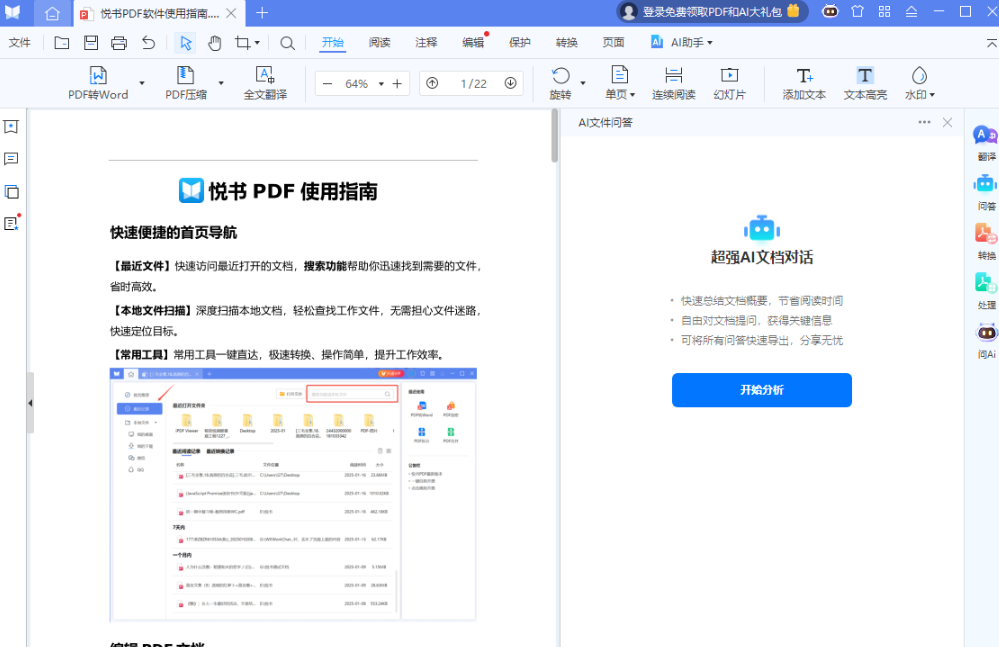Screen dimensions: 999x647
Task: Enable 连续阅读 continuous reading
Action: 673,83
